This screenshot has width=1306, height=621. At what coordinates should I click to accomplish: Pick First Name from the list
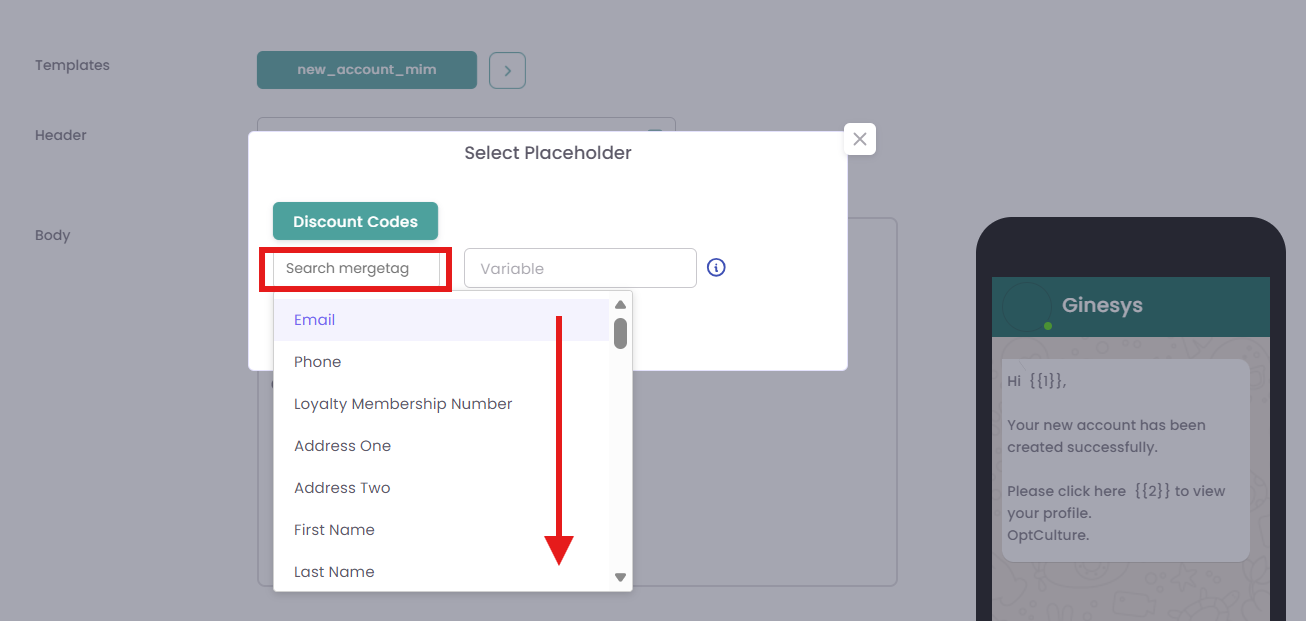pos(334,530)
